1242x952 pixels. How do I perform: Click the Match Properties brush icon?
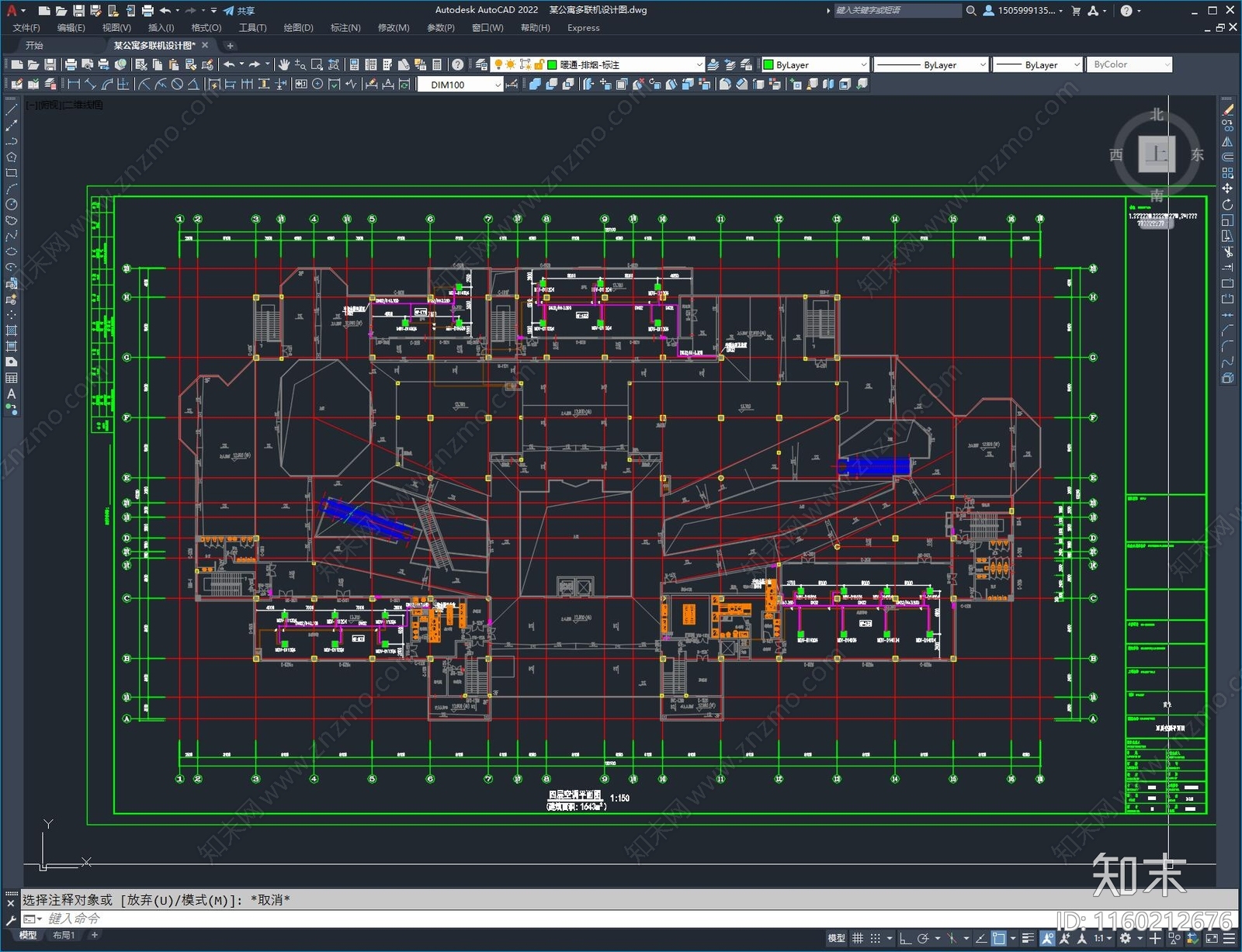coord(190,65)
